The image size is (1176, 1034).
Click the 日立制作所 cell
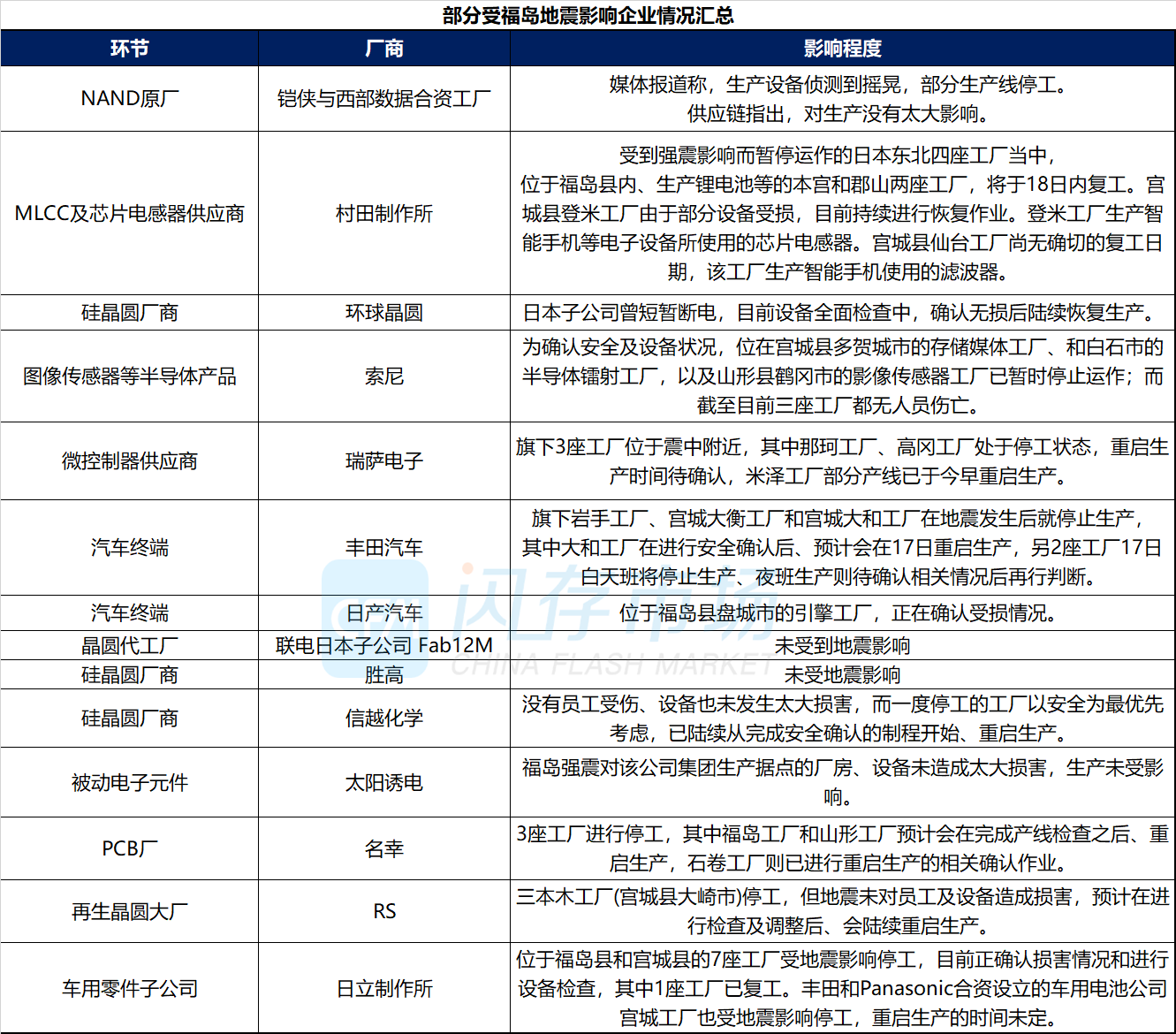click(x=384, y=988)
